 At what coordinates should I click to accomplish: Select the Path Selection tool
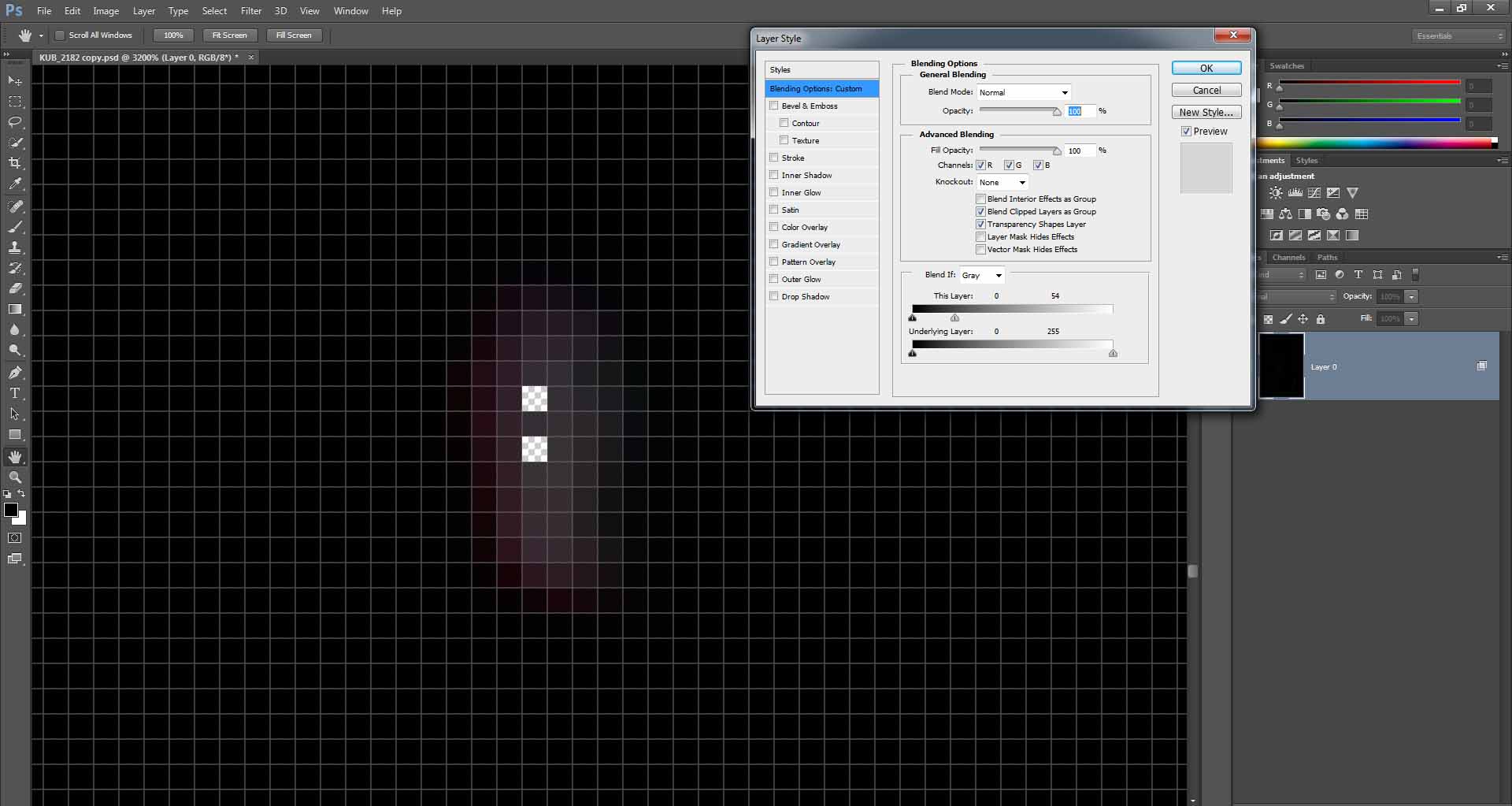pyautogui.click(x=15, y=414)
